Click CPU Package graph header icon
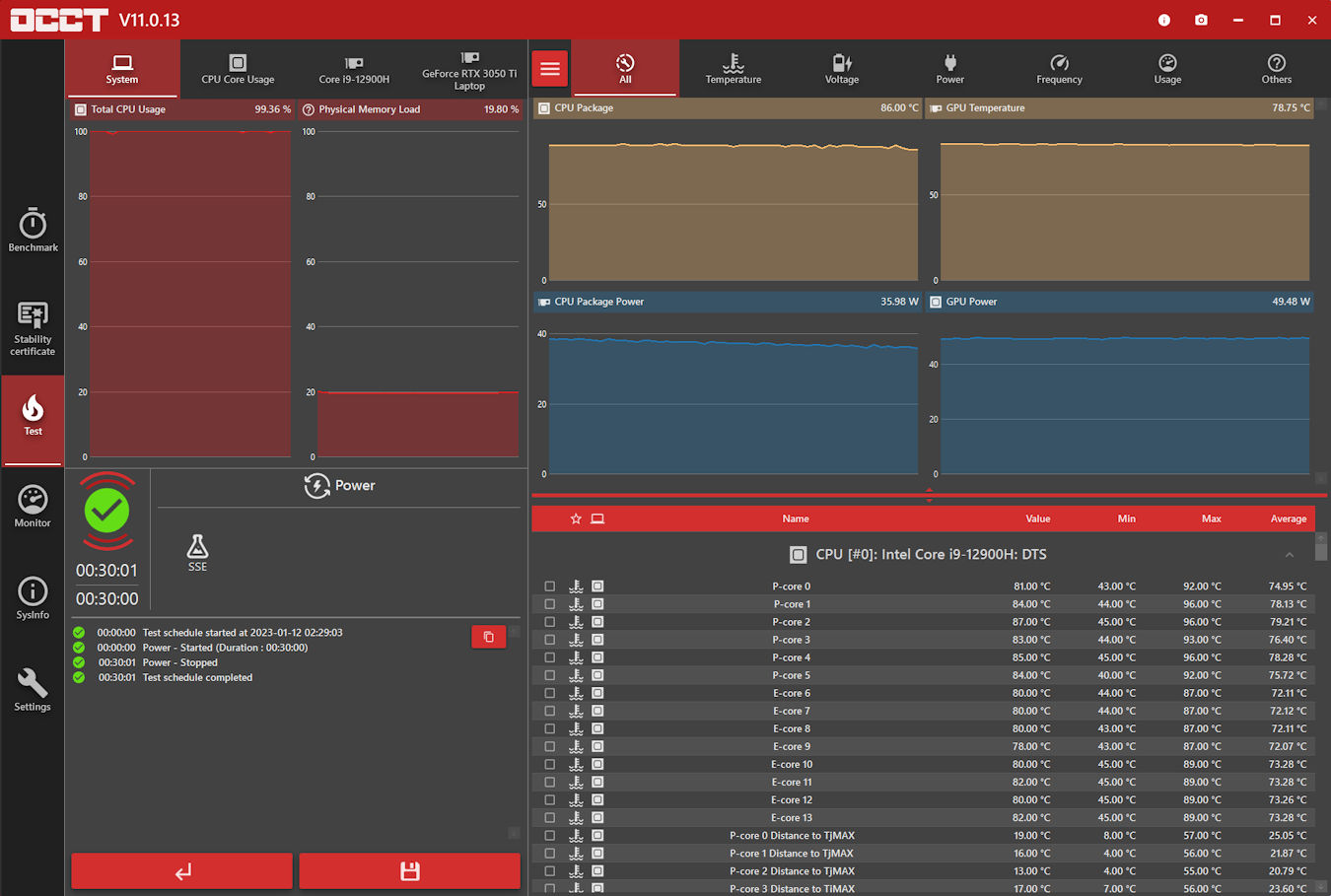1331x896 pixels. click(543, 108)
